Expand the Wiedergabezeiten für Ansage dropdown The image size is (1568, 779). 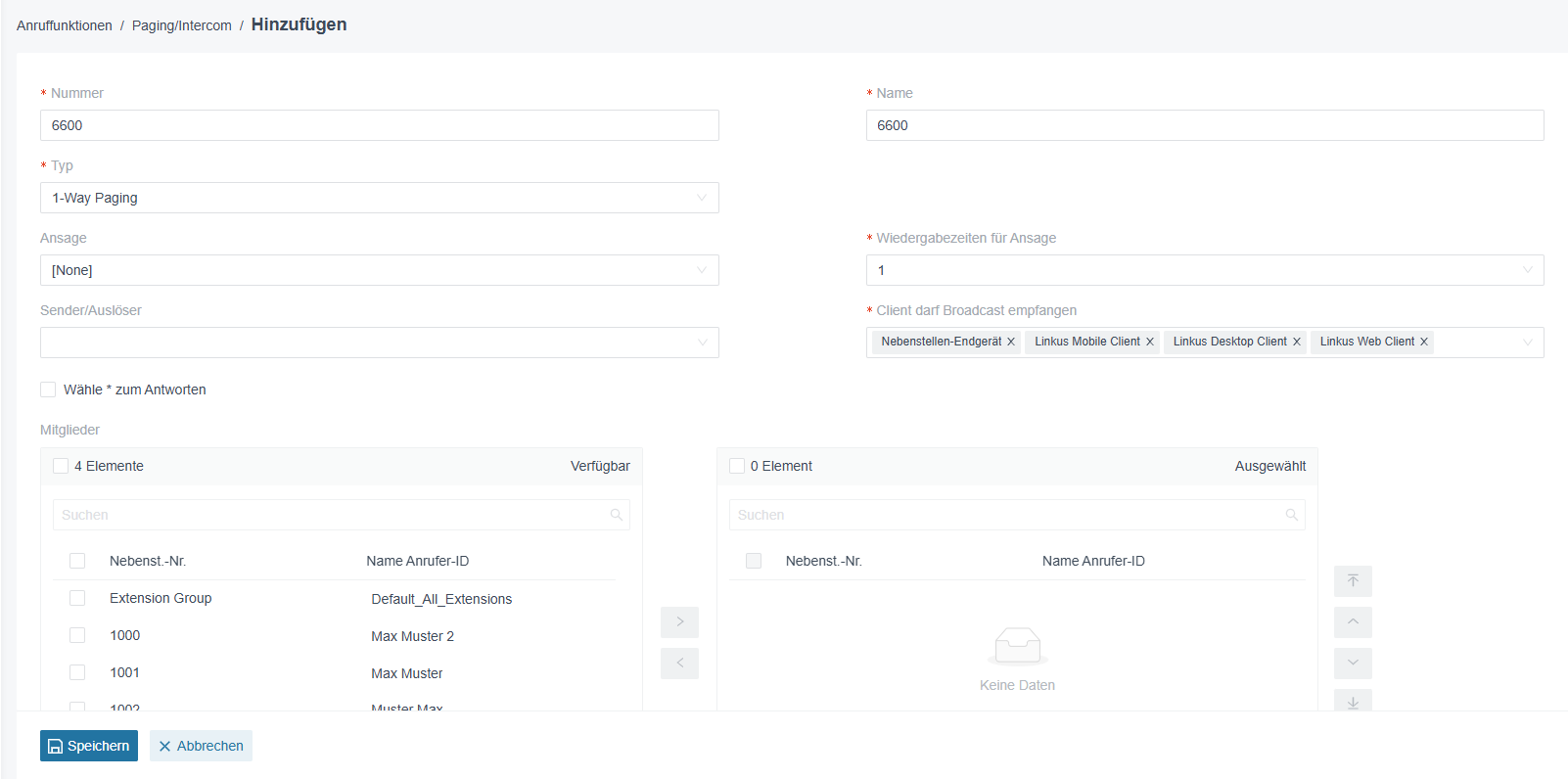coord(1205,270)
